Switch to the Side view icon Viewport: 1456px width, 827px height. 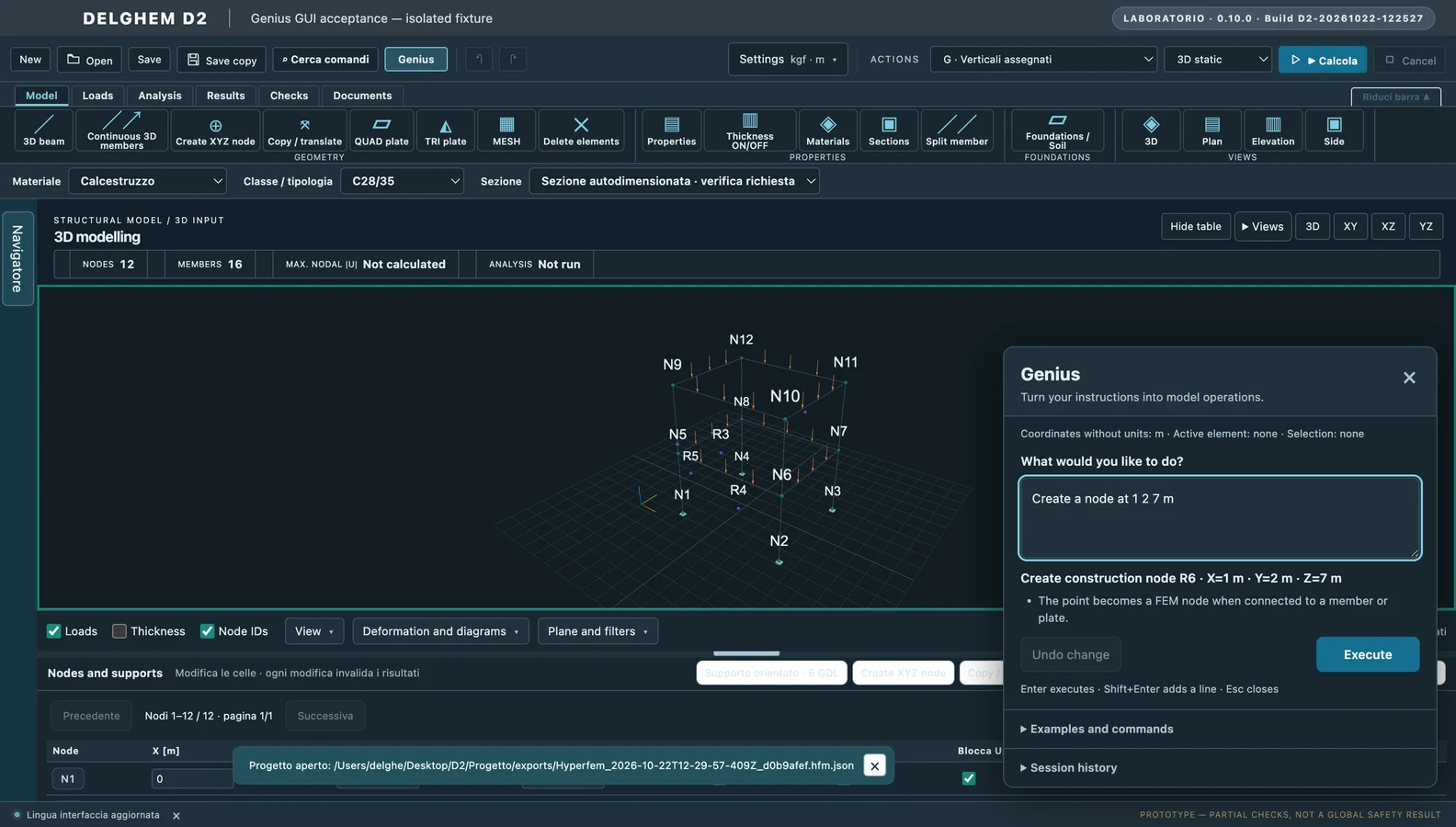coord(1335,130)
